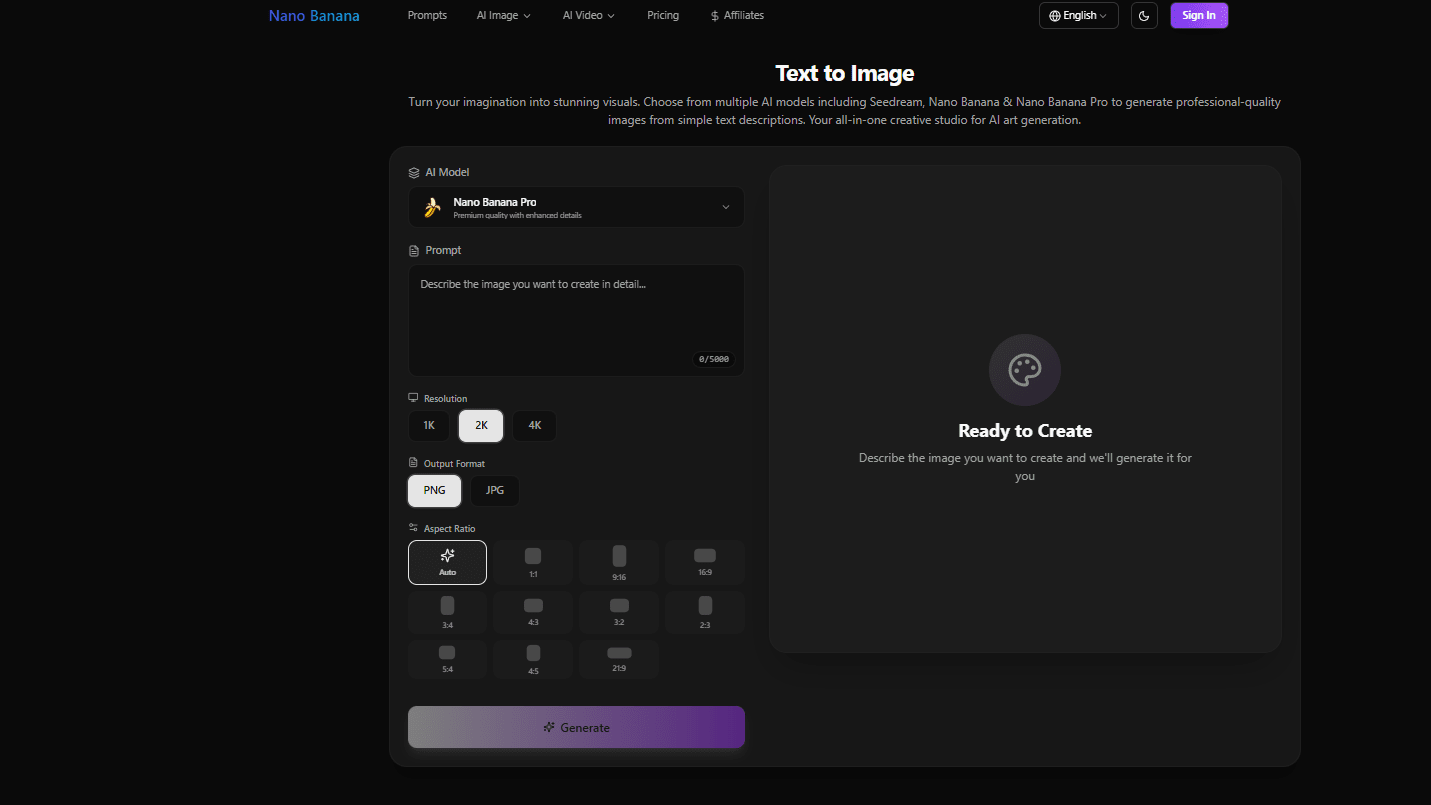This screenshot has height=805, width=1431.
Task: Choose JPG output format
Action: 495,490
